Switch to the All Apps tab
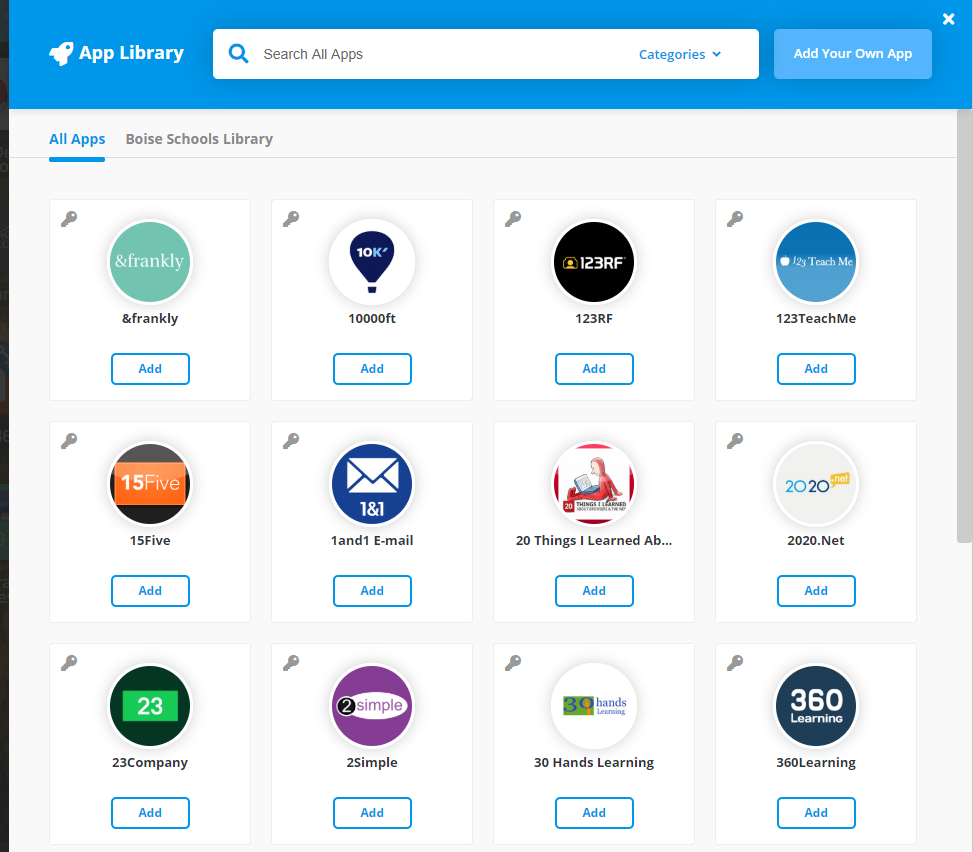The width and height of the screenshot is (973, 852). click(x=77, y=139)
